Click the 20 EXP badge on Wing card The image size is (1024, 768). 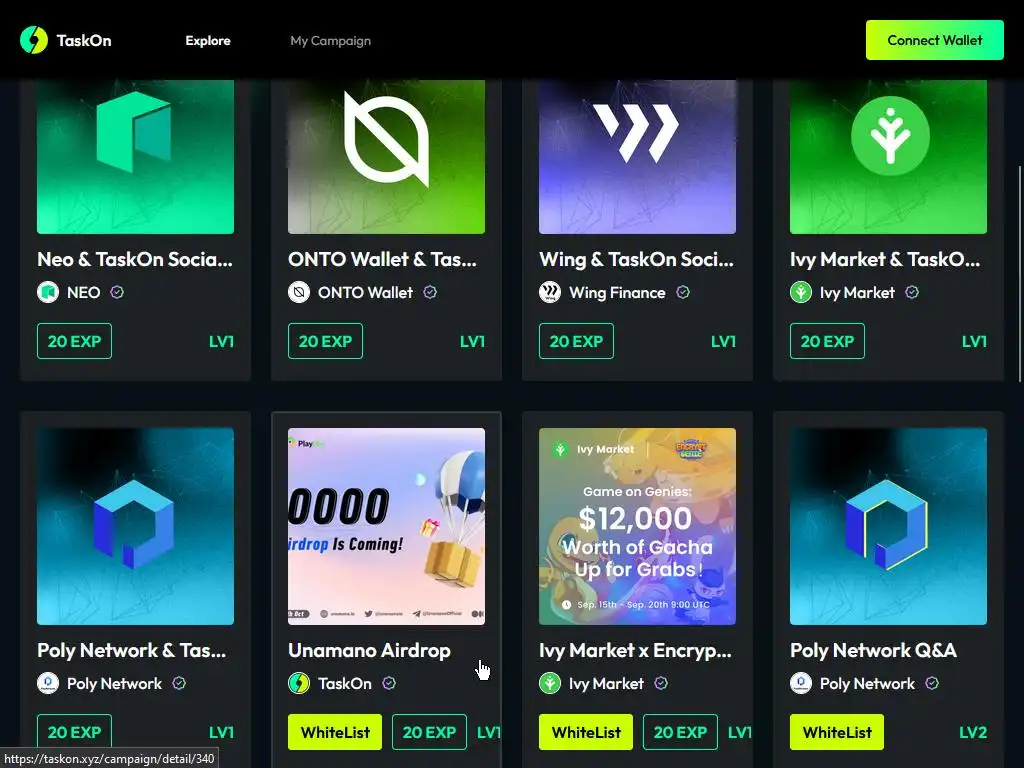point(576,341)
